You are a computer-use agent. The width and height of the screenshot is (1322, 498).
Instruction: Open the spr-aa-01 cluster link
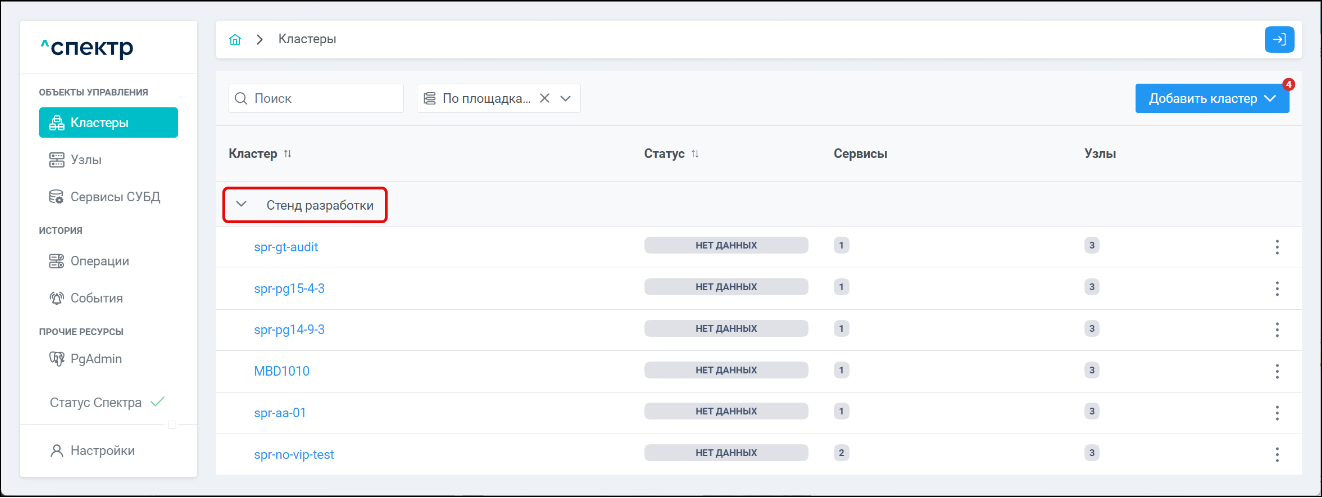(280, 412)
